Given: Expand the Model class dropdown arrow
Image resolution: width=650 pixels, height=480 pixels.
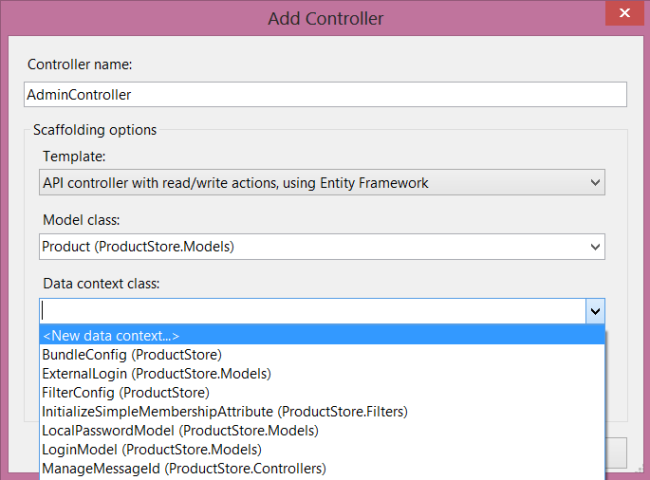Looking at the screenshot, I should tap(595, 246).
